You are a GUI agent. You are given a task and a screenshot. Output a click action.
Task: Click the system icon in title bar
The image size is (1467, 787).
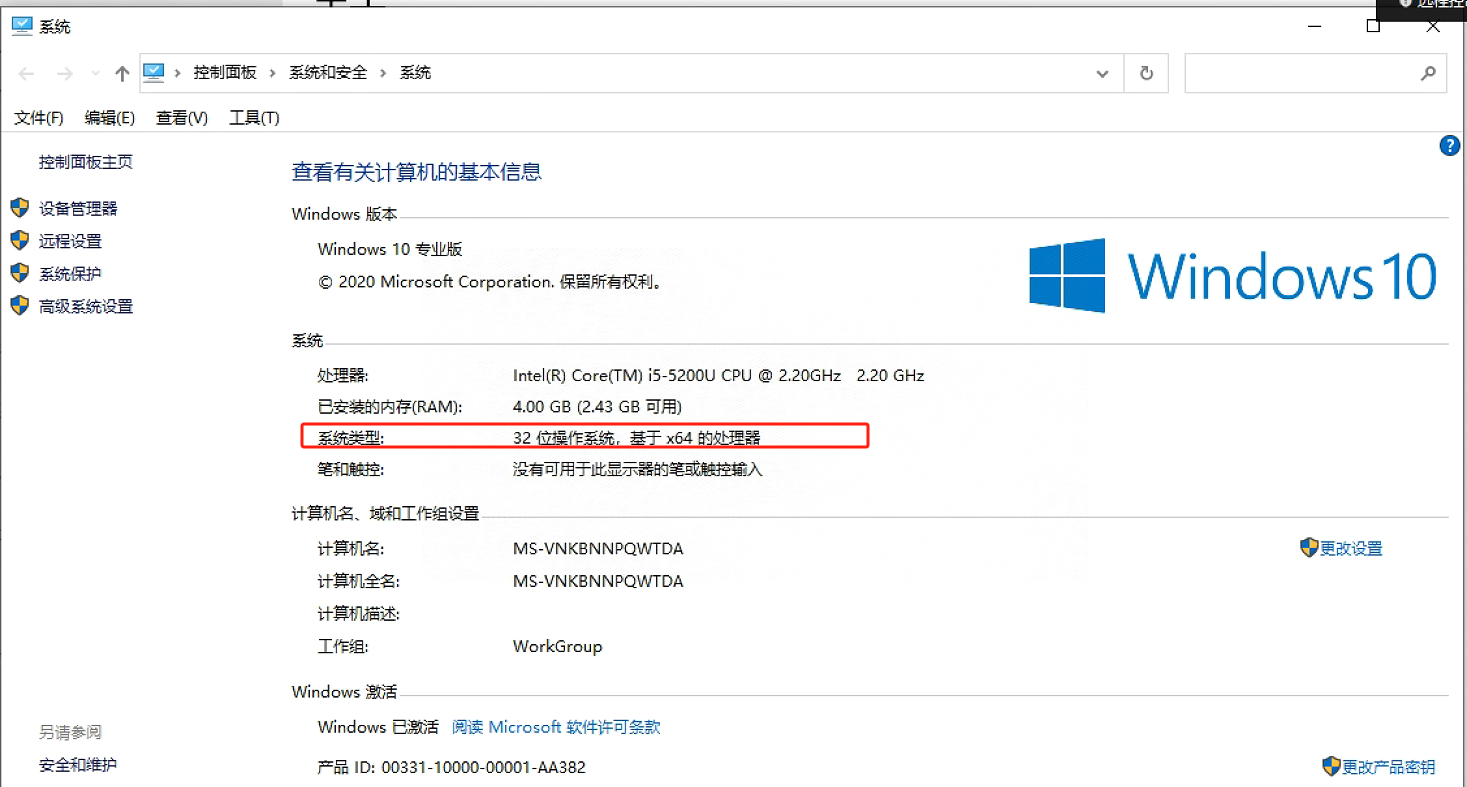(21, 26)
